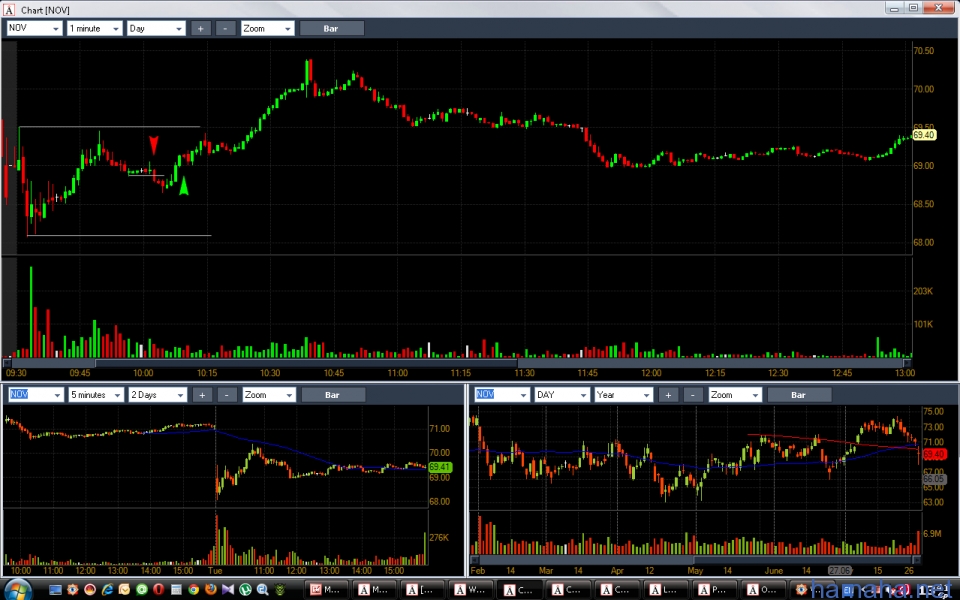960x600 pixels.
Task: Open the "Day" range dropdown in the top chart
Action: [156, 29]
